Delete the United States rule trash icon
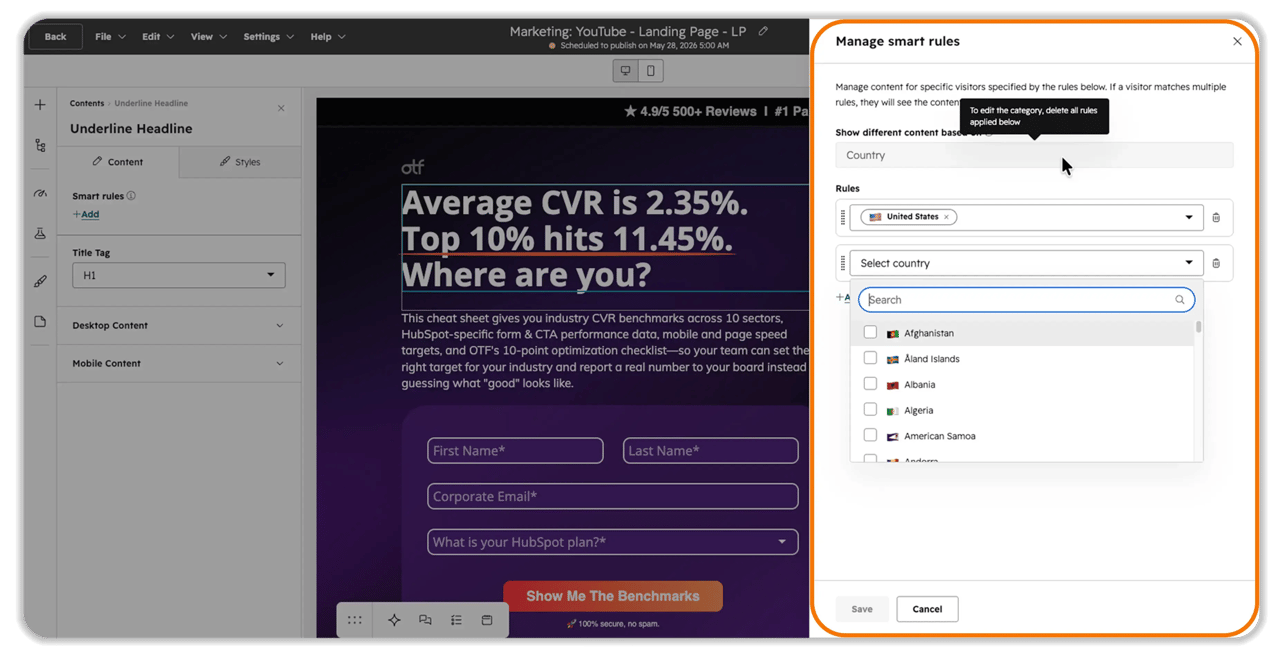Viewport: 1280px width, 665px height. pyautogui.click(x=1216, y=217)
